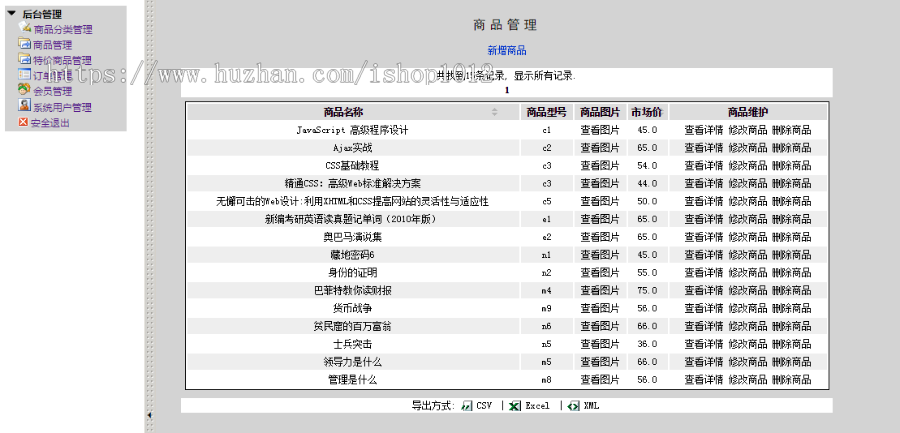Click the 商品管理 sidebar icon

click(24, 43)
